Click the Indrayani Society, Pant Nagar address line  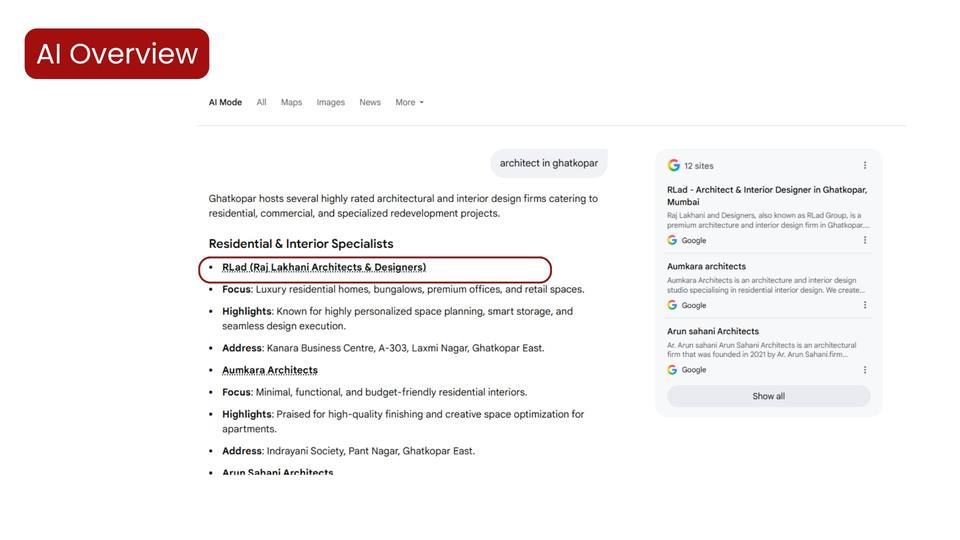[x=348, y=451]
